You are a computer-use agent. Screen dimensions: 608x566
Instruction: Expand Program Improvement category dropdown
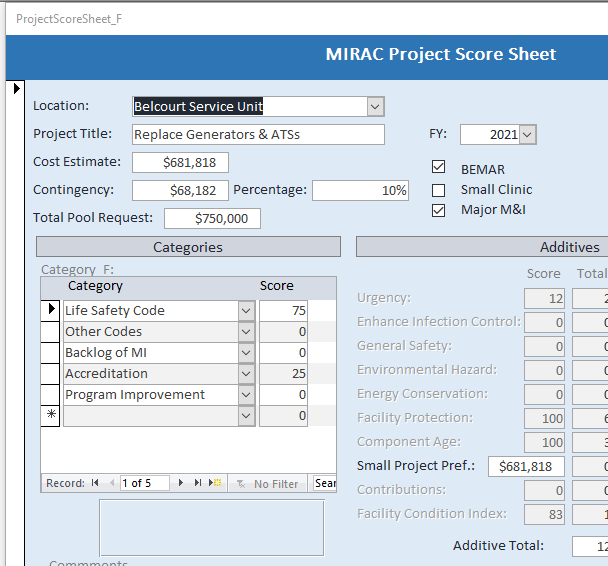246,394
